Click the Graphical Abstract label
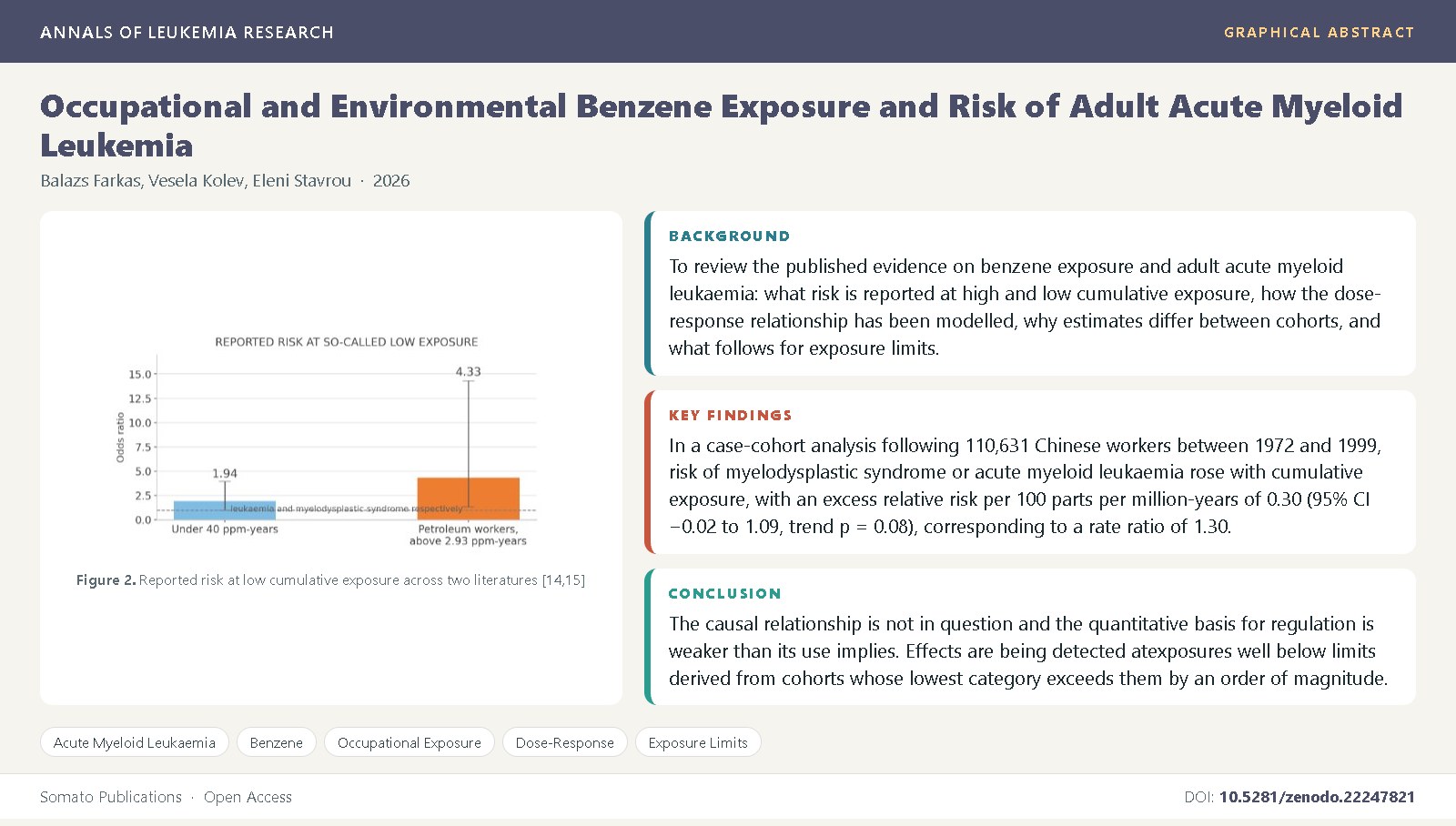The image size is (1456, 826). point(1319,32)
